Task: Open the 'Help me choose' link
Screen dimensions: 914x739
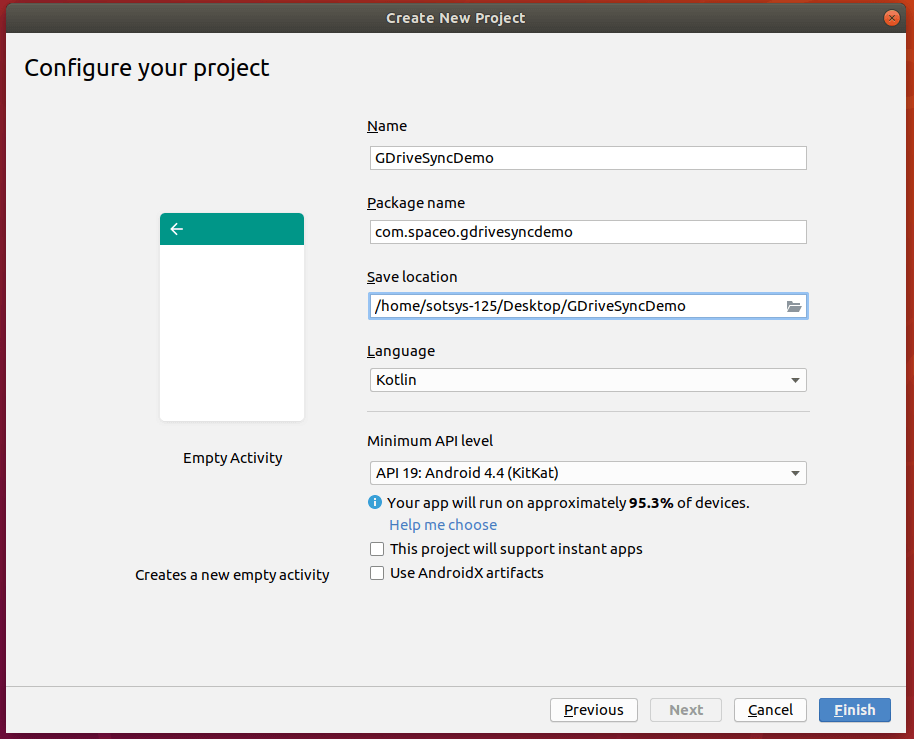Action: [443, 525]
